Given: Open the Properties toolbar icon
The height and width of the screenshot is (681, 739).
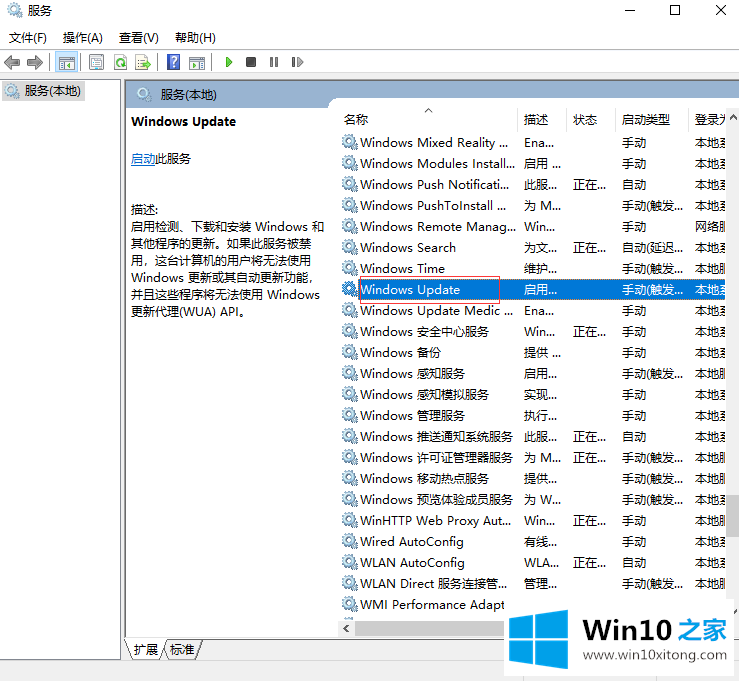Looking at the screenshot, I should [x=96, y=62].
